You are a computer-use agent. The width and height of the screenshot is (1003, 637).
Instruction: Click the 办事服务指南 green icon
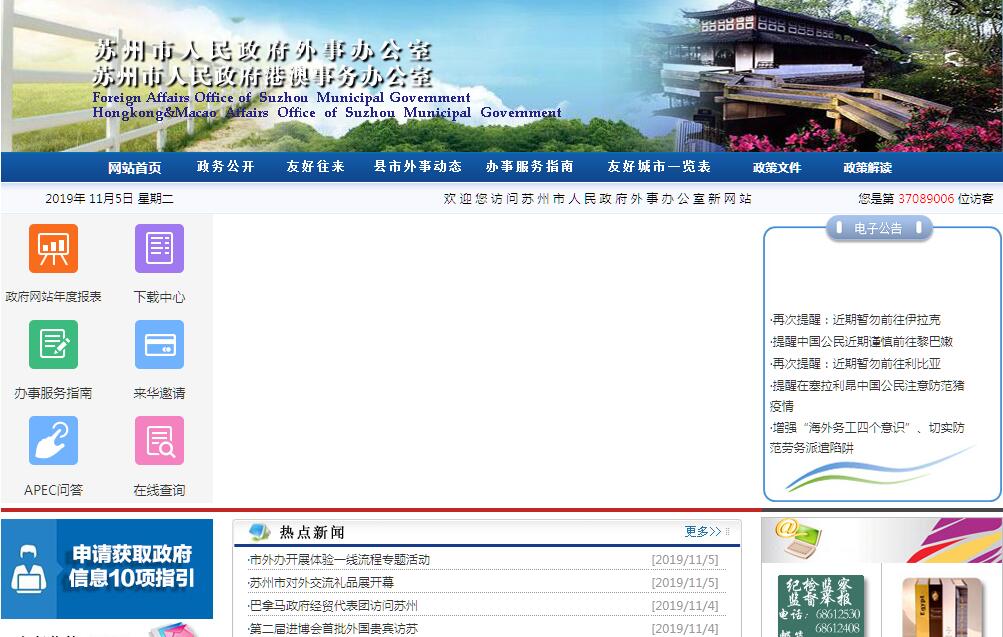(x=53, y=345)
